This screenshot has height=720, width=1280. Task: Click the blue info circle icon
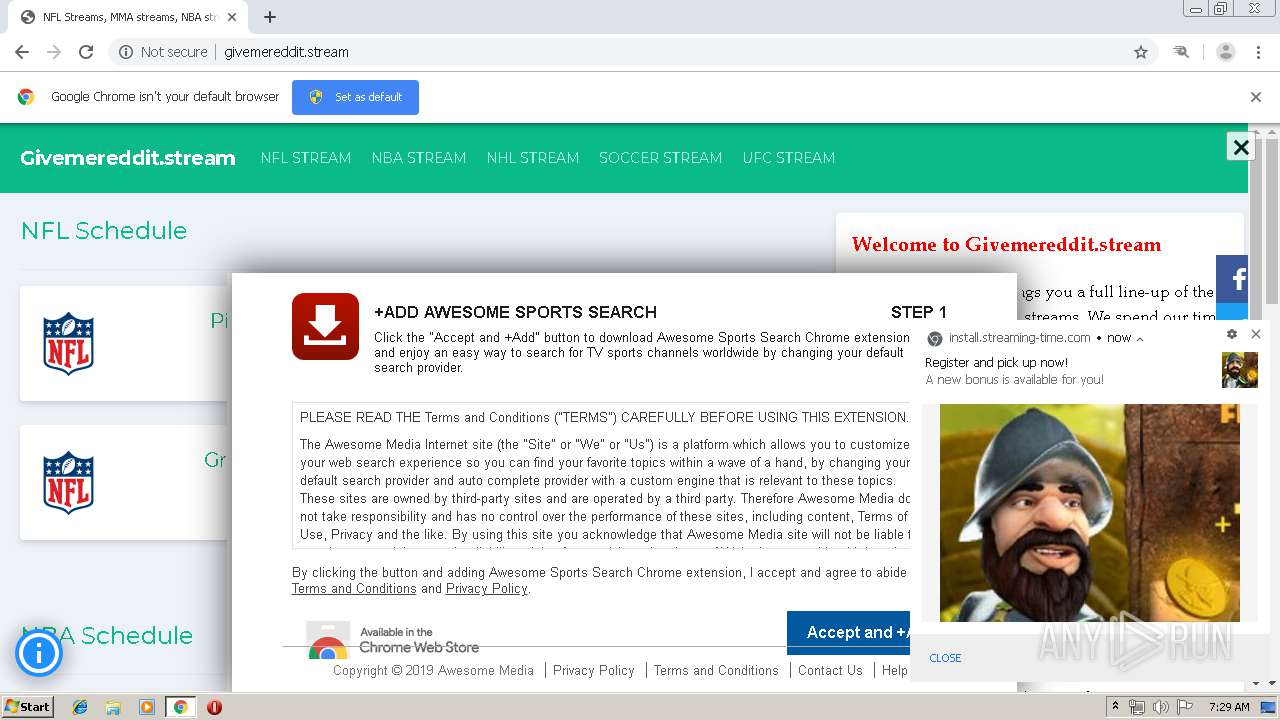click(39, 654)
